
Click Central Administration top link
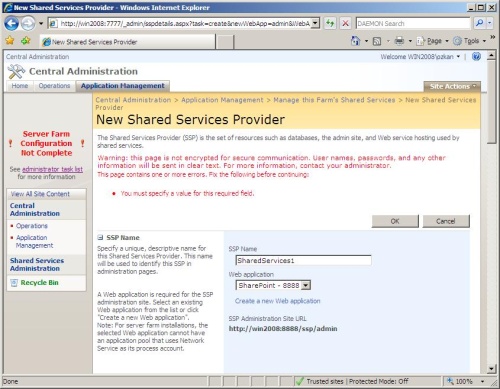click(37, 57)
